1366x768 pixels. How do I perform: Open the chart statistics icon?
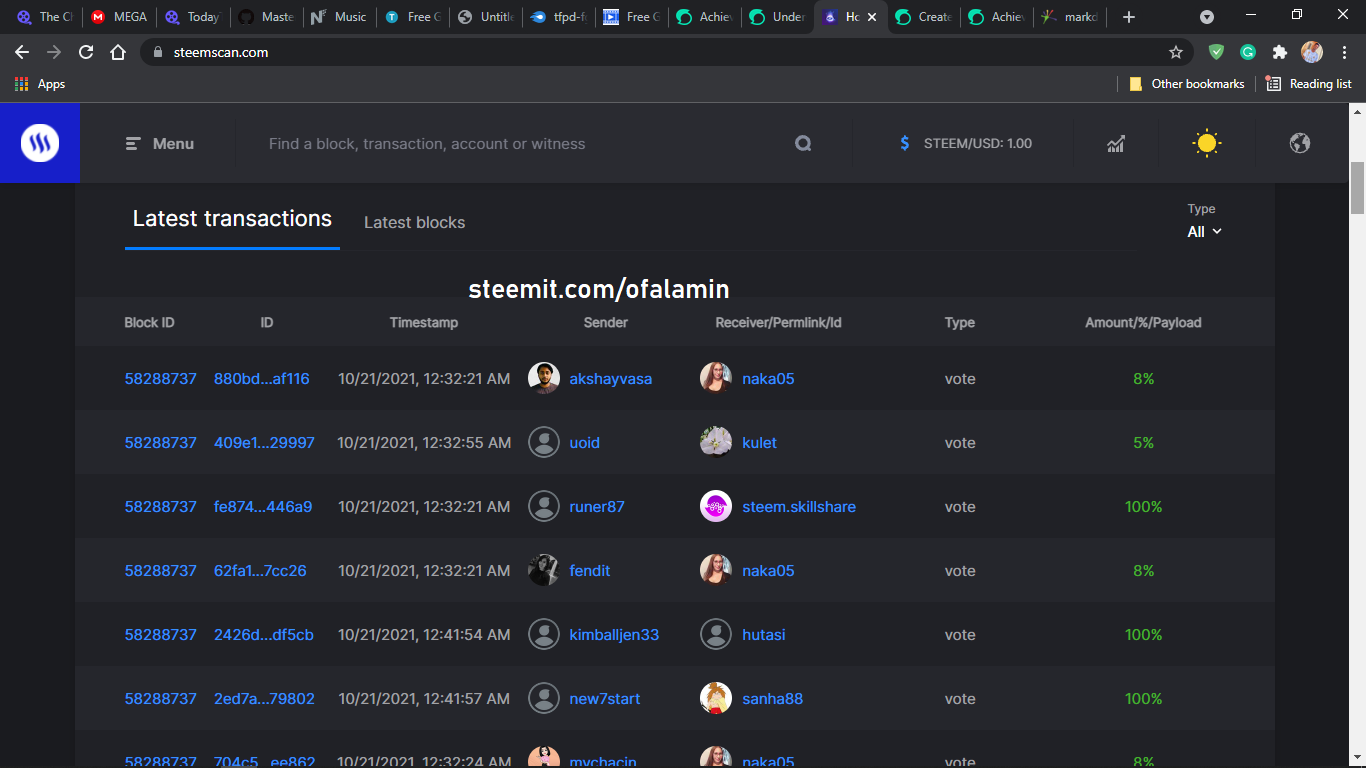(x=1116, y=144)
